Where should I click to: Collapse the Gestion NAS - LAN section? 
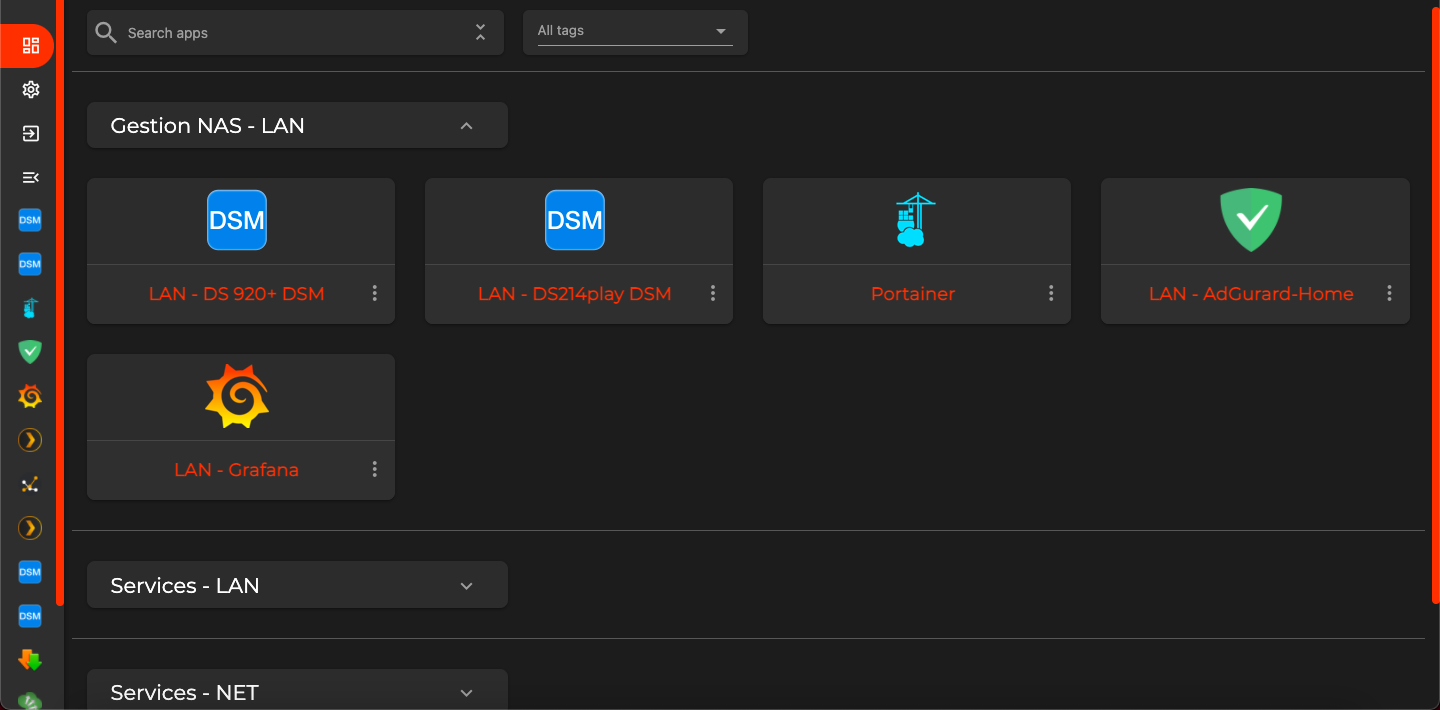click(297, 126)
